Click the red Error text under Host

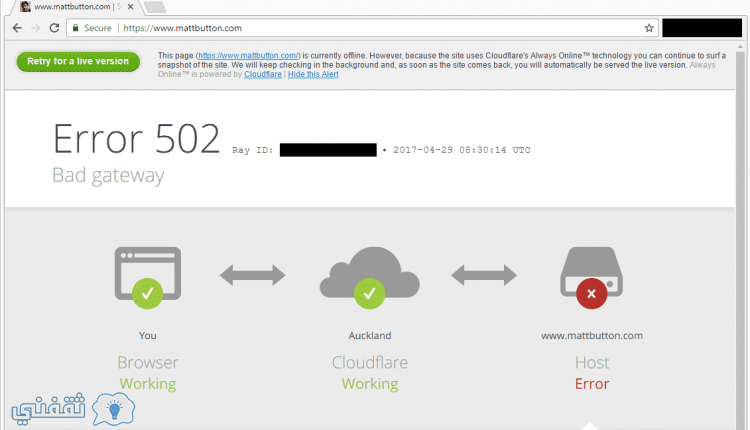tap(592, 384)
